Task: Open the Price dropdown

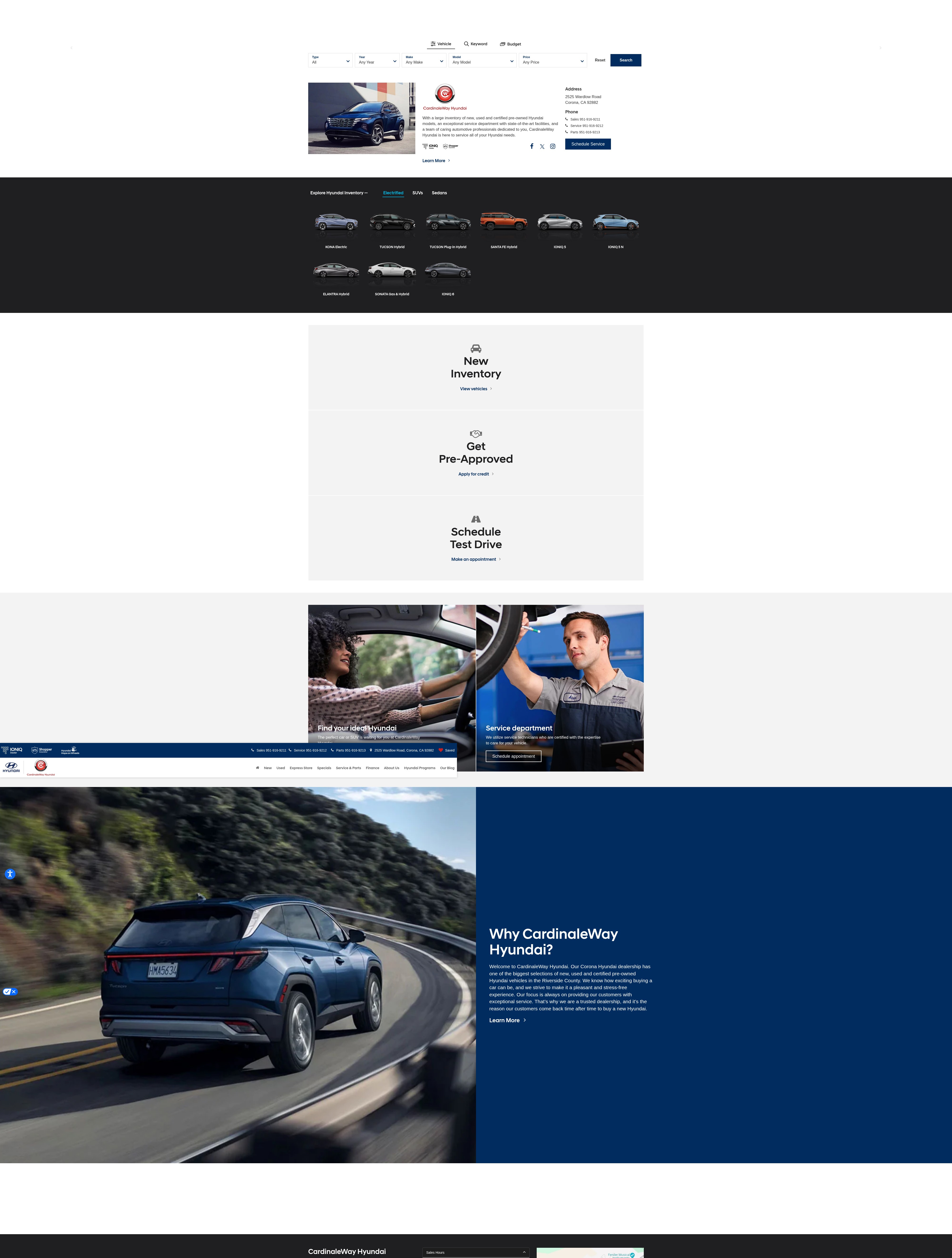Action: pyautogui.click(x=553, y=60)
